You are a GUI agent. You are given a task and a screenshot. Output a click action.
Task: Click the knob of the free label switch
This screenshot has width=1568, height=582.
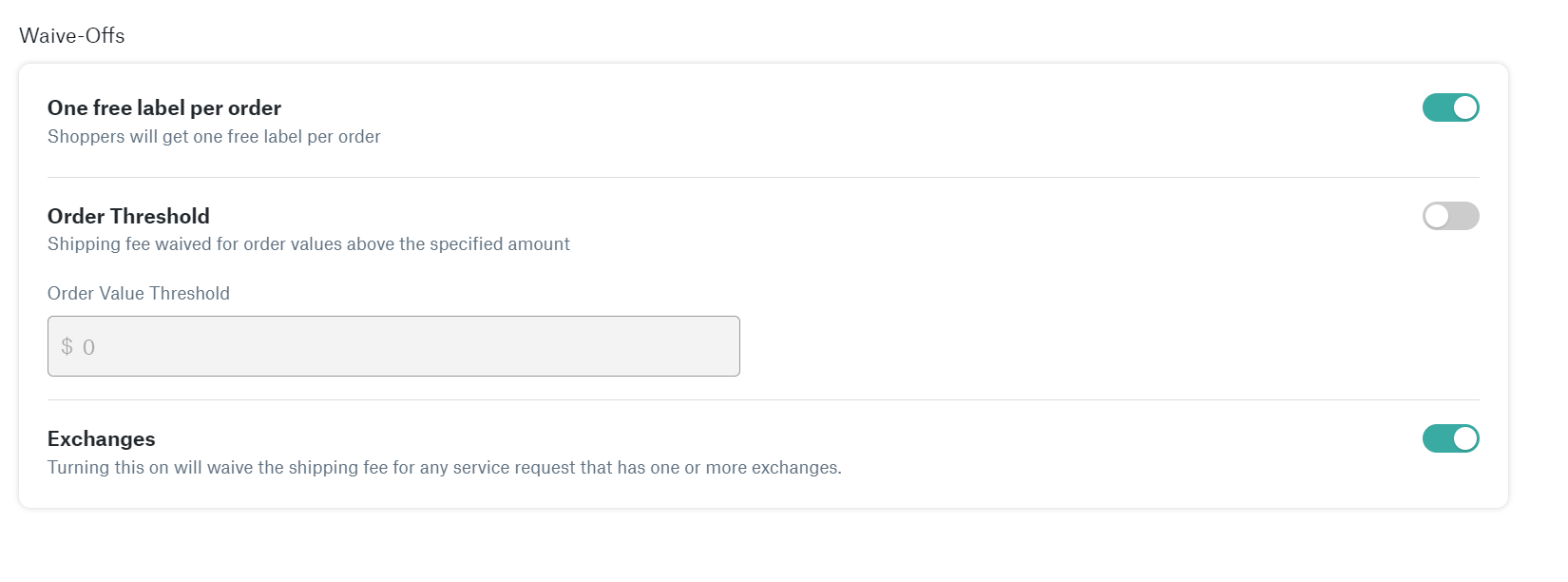pos(1465,107)
